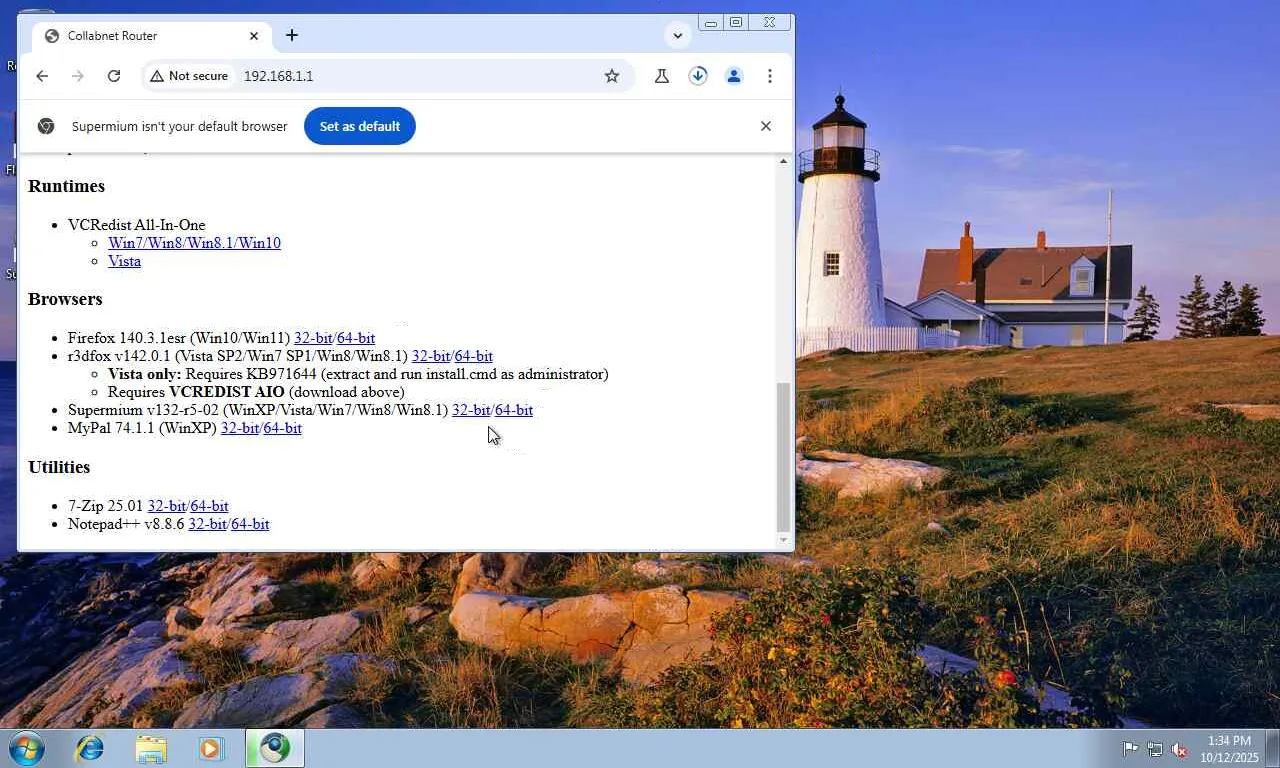Open the tab search dropdown arrow
Screen dimensions: 1280x768
pos(678,35)
